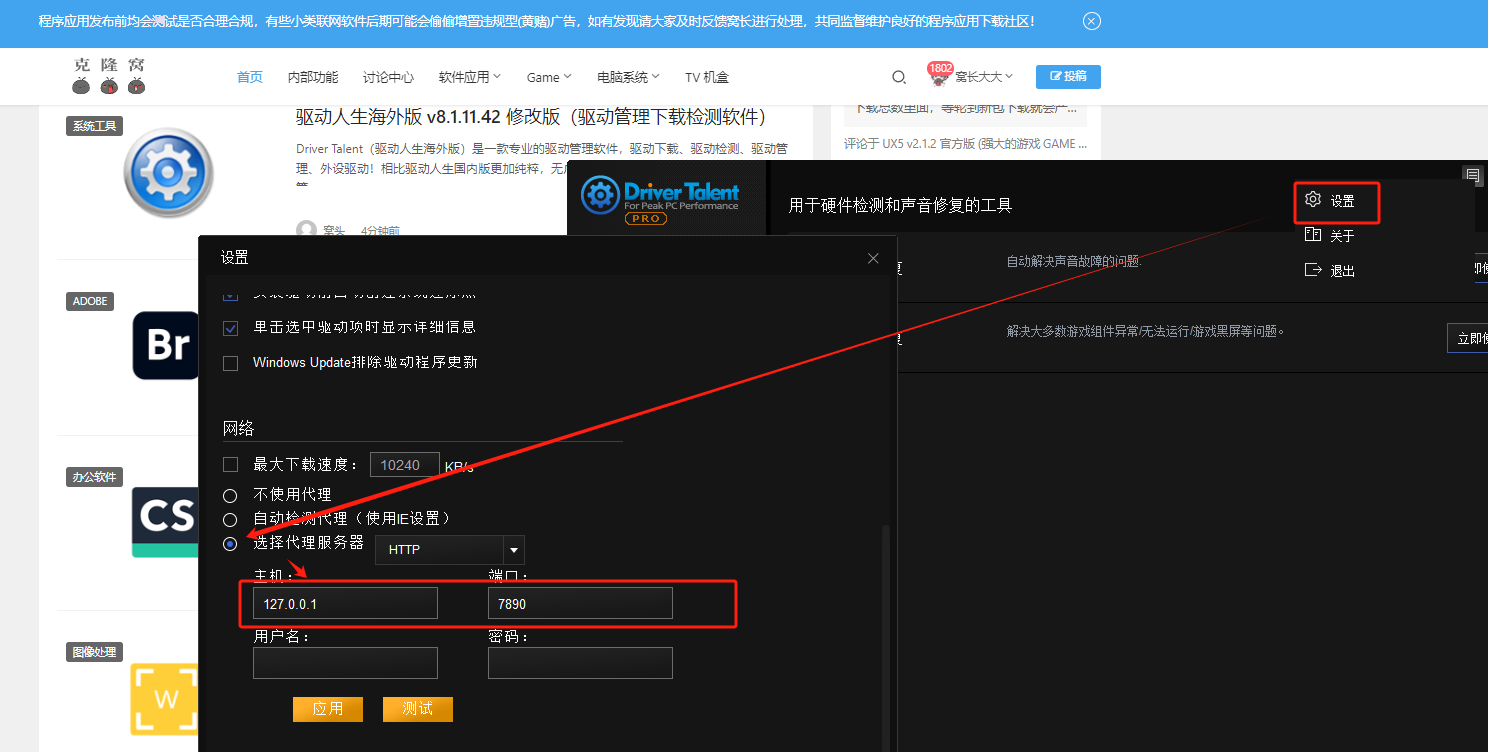The width and height of the screenshot is (1488, 752).
Task: Click the orange 测试 button
Action: 418,709
